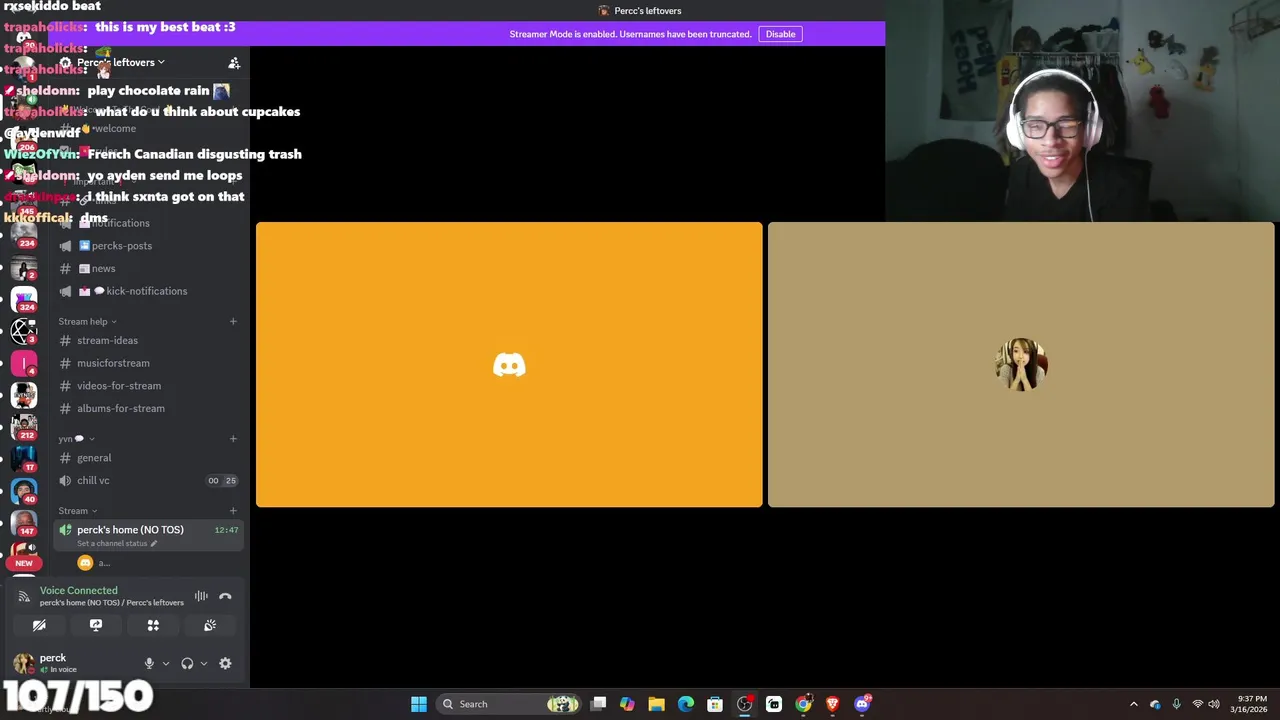Screen dimensions: 1280x720
Task: Open perck user profile avatar
Action: tap(23, 663)
